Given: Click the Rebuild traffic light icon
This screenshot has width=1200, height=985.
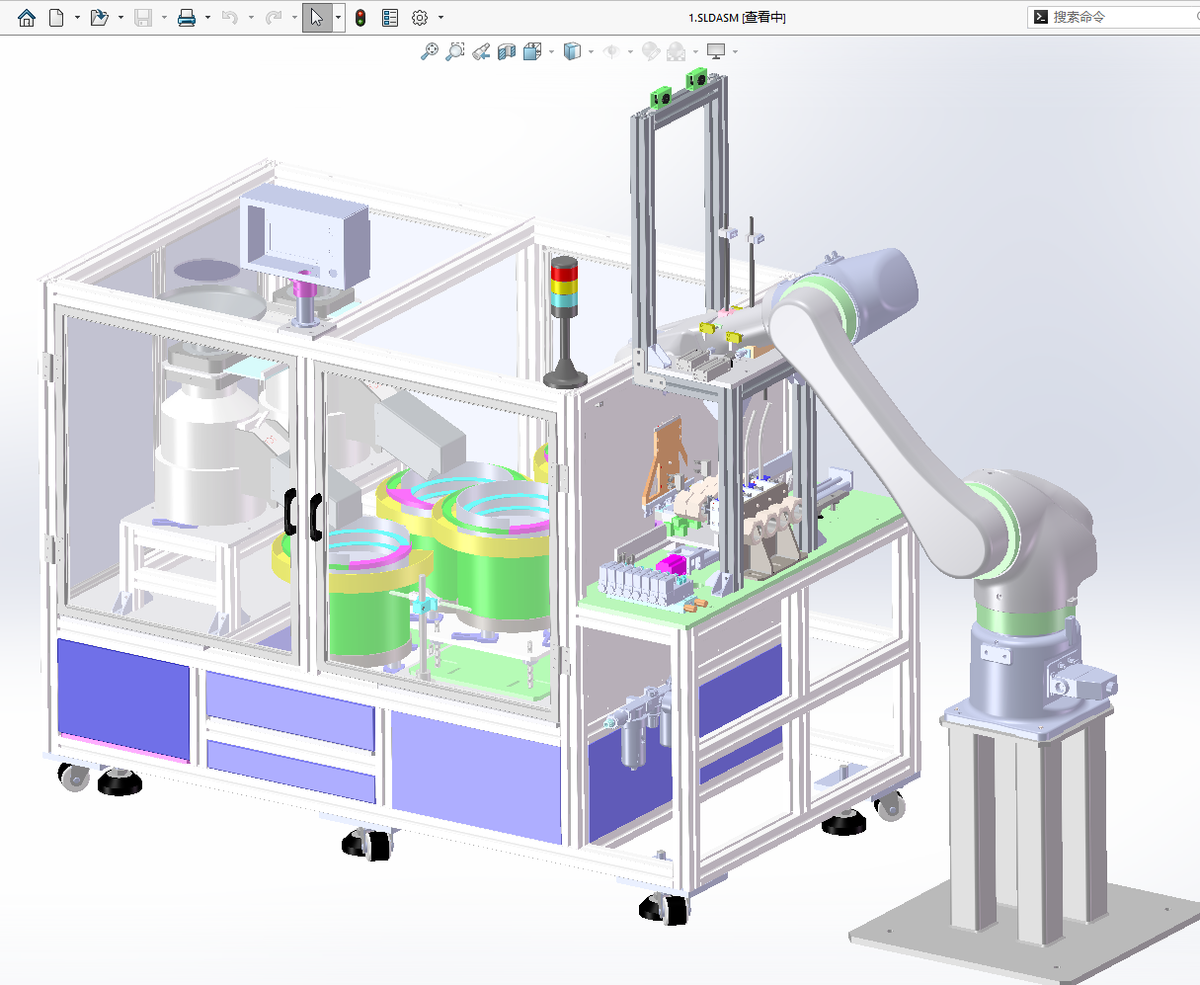Looking at the screenshot, I should point(360,17).
